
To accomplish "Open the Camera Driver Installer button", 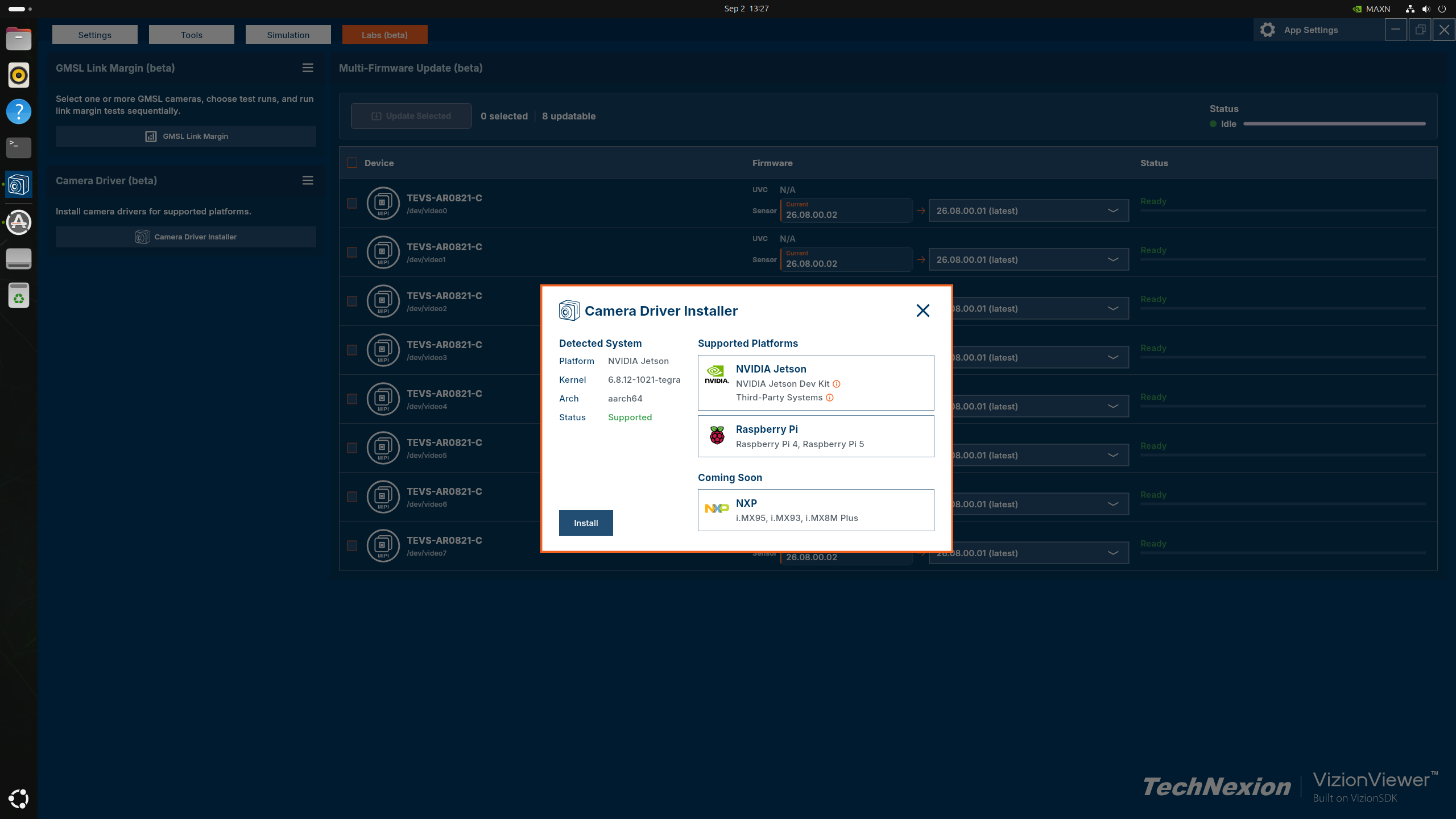I will pyautogui.click(x=186, y=237).
